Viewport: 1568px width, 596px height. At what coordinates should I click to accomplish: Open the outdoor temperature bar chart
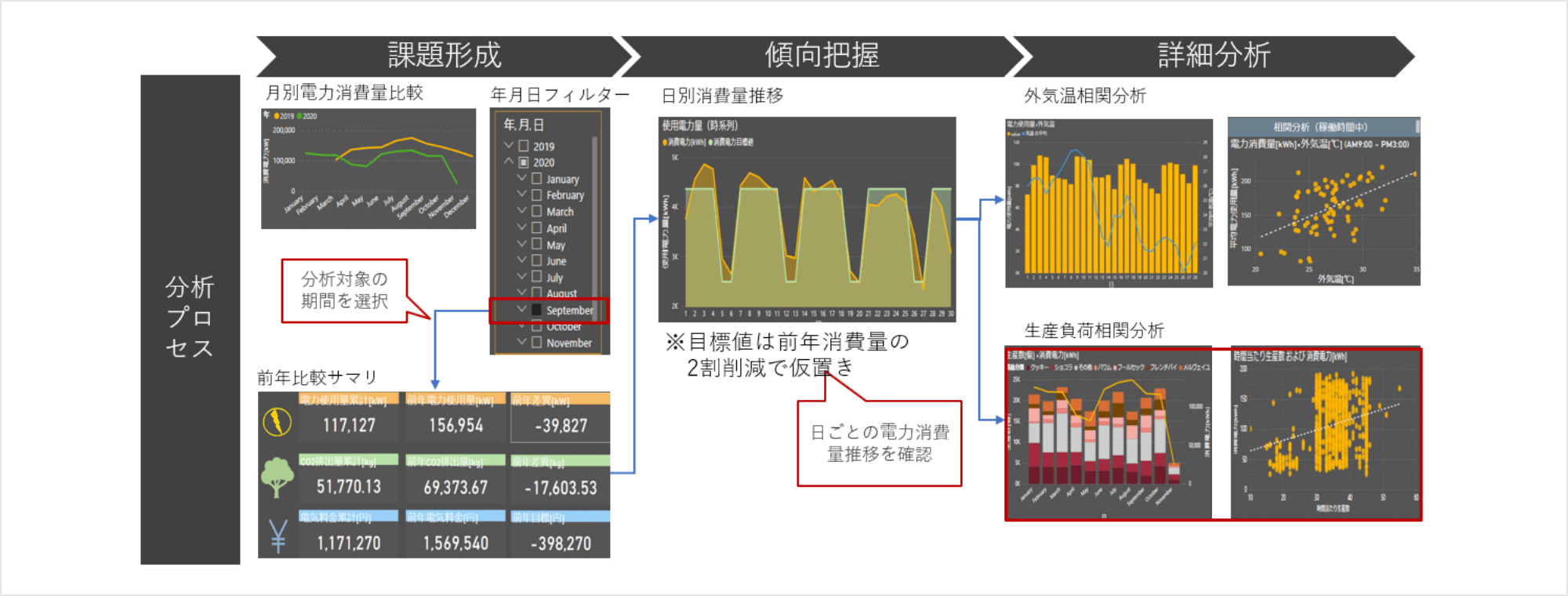1109,203
